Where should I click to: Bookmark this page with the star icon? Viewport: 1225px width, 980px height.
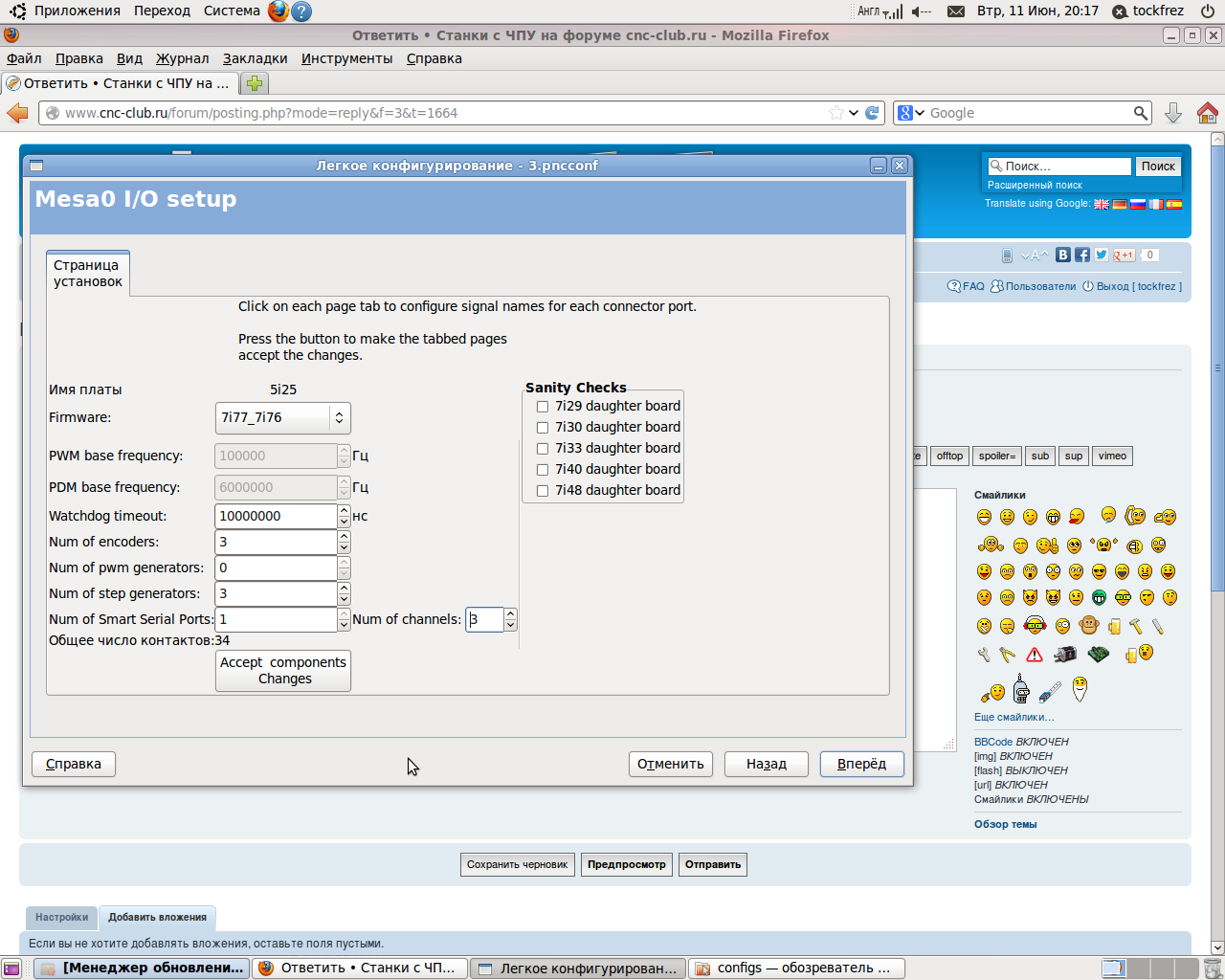[836, 113]
